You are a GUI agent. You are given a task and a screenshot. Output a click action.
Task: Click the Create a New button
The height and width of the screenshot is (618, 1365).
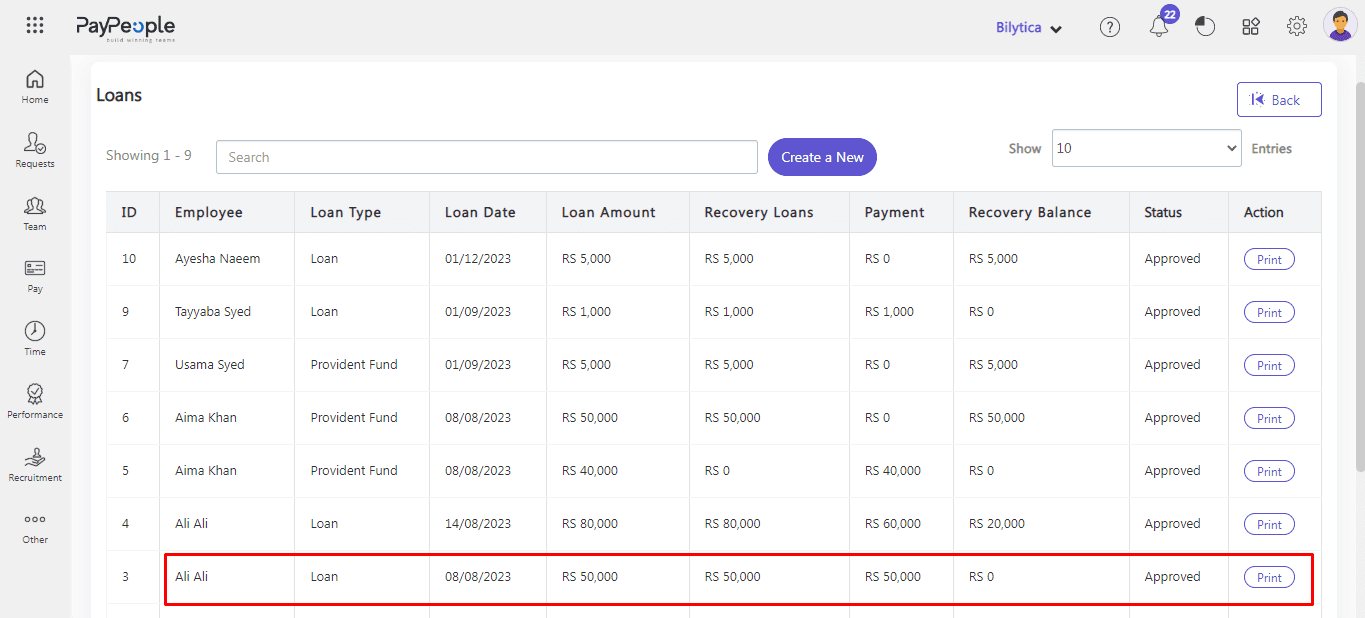(x=822, y=157)
